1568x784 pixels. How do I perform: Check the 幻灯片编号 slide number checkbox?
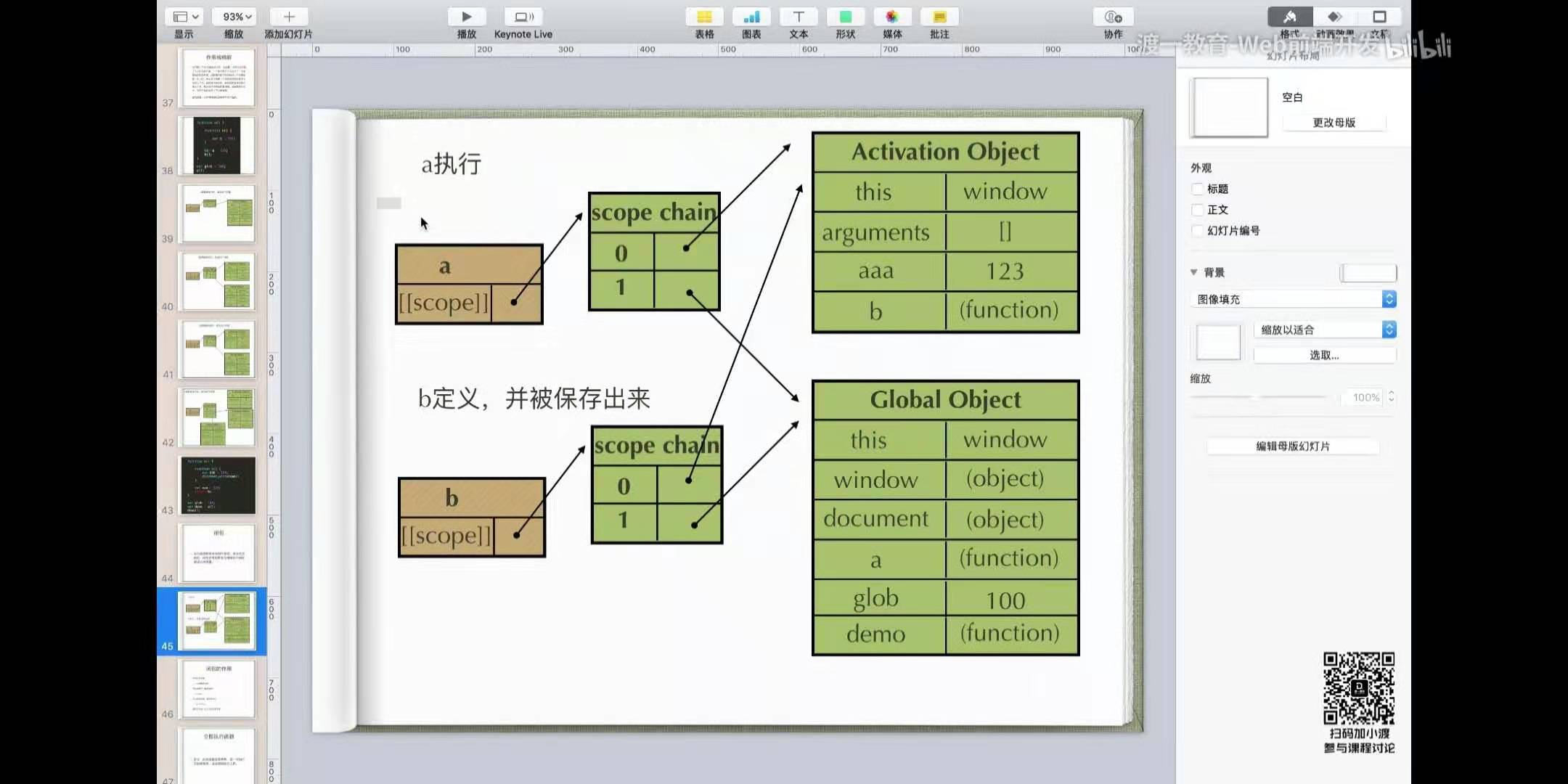(1198, 231)
